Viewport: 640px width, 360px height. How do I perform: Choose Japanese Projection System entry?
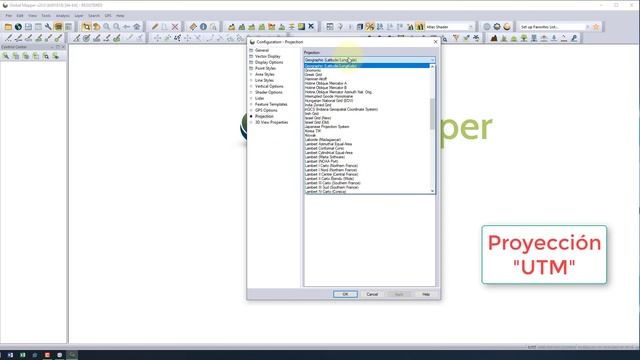(x=327, y=127)
